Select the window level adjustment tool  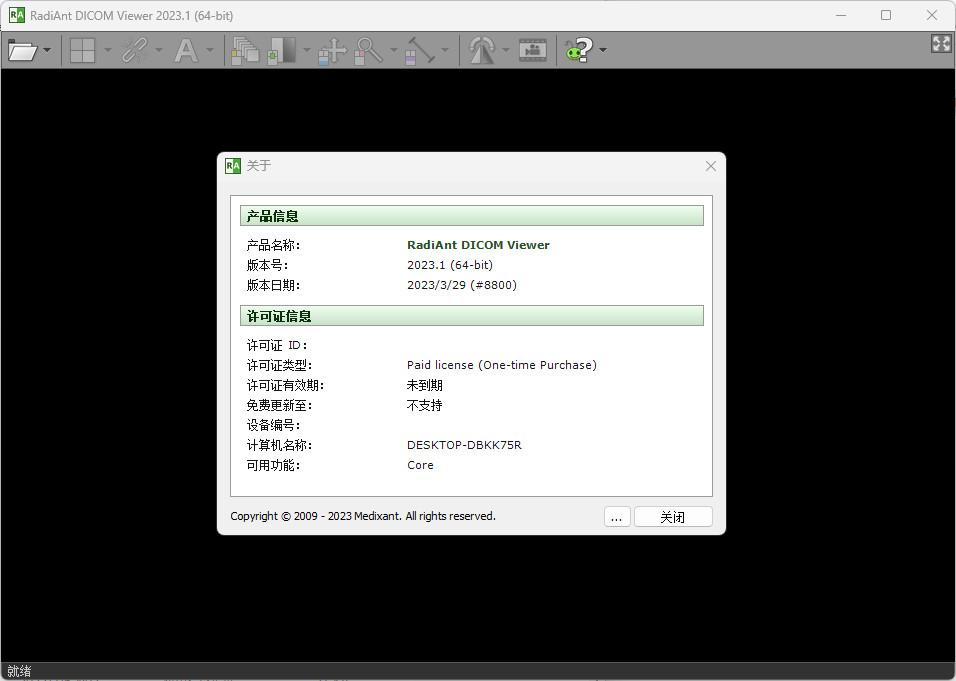[281, 50]
